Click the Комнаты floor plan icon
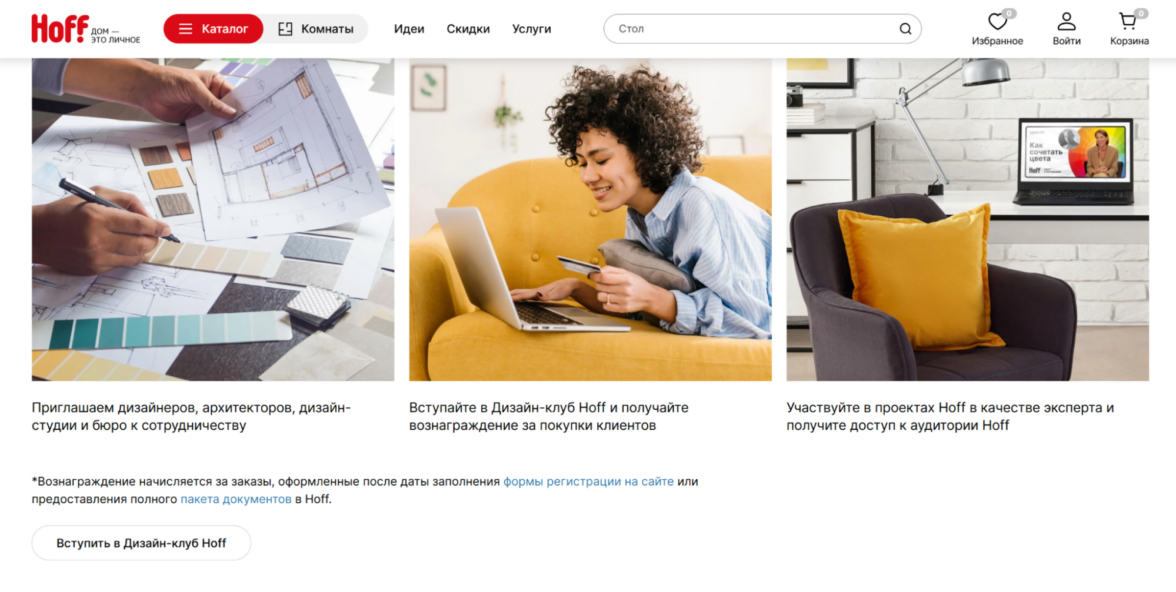The width and height of the screenshot is (1176, 592). (285, 29)
